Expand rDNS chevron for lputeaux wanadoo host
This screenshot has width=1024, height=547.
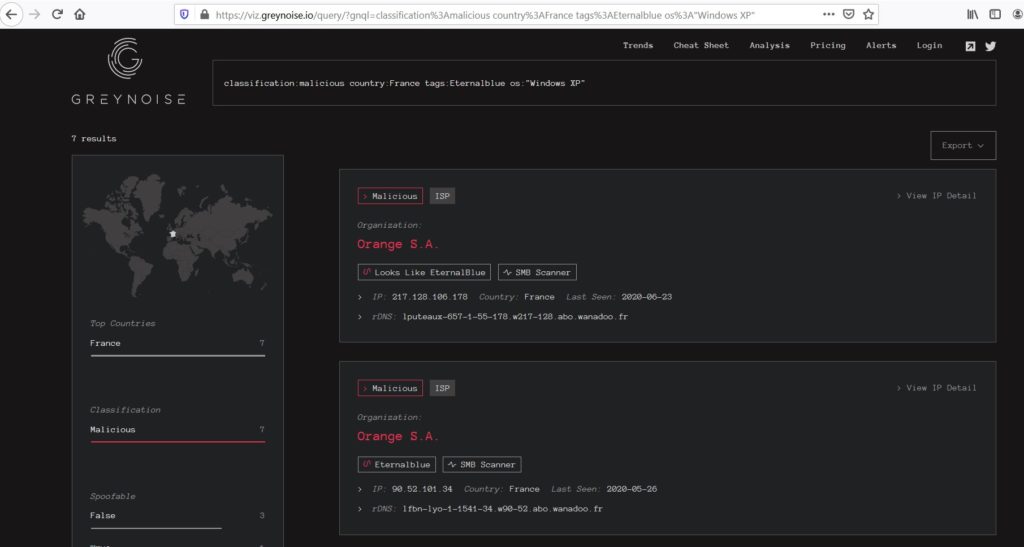(x=360, y=317)
